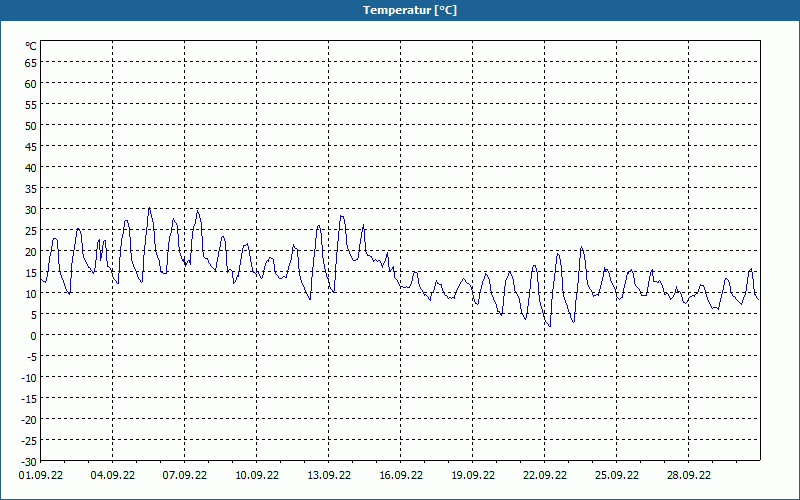Image resolution: width=800 pixels, height=500 pixels.
Task: Click the 0 y-axis label
Action: pos(34,336)
